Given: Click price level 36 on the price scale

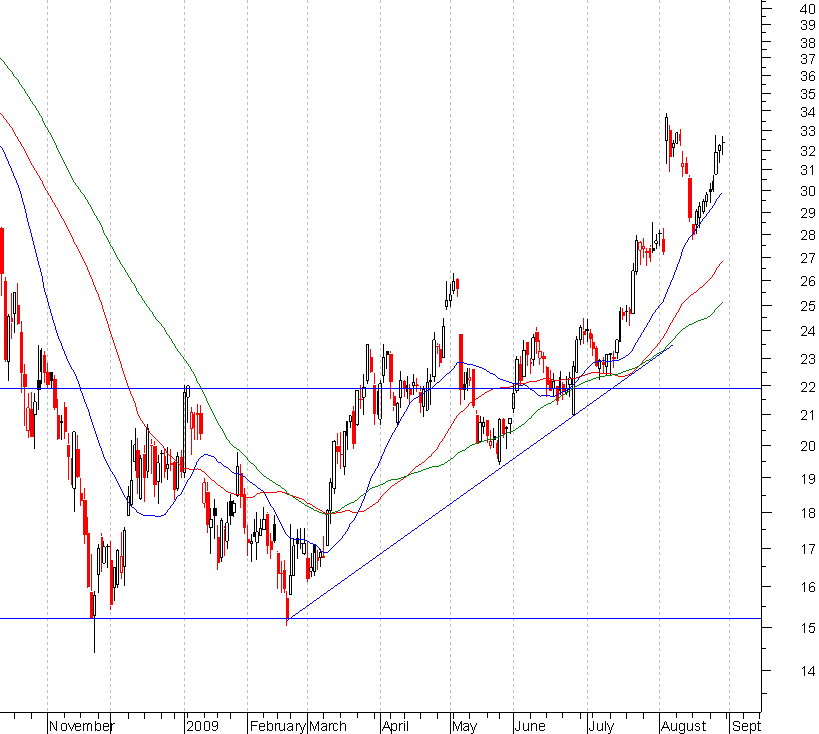Looking at the screenshot, I should 808,77.
